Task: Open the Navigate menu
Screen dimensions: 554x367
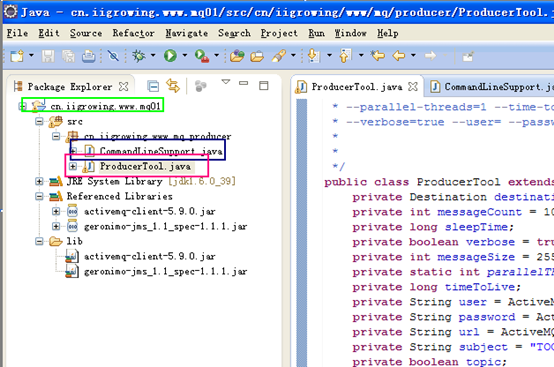Action: tap(187, 33)
